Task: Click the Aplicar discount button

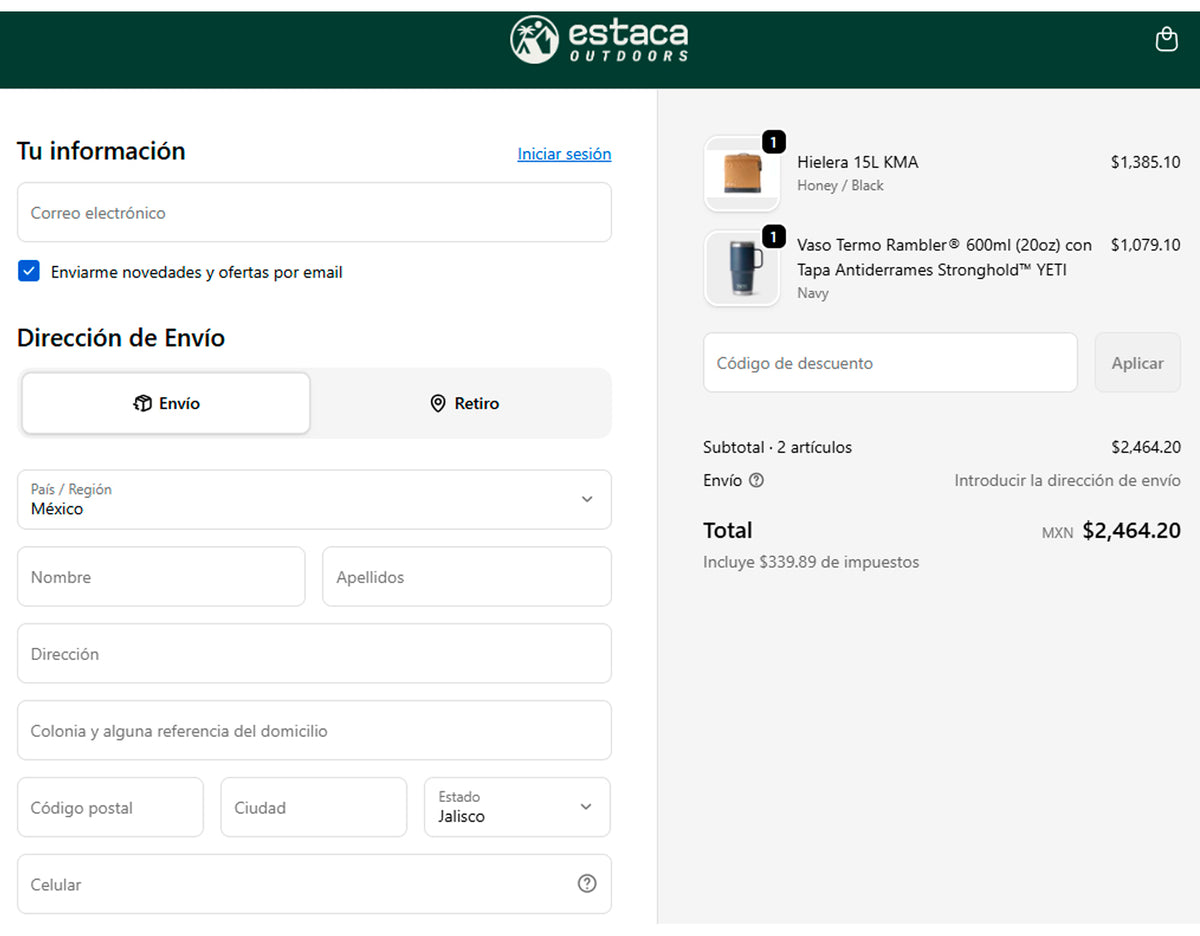Action: coord(1138,363)
